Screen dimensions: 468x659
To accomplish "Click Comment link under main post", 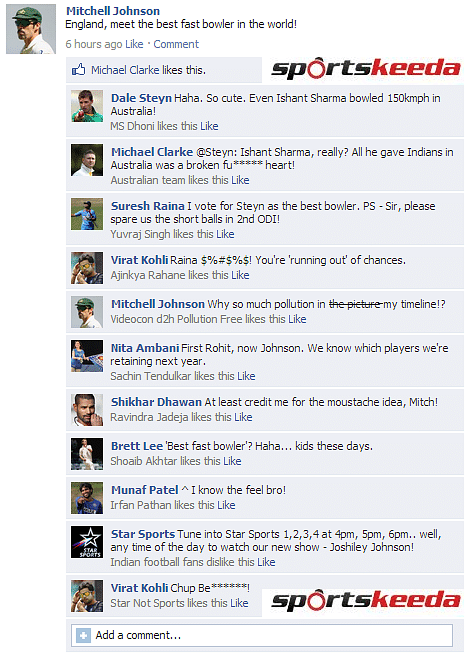I will pos(176,44).
